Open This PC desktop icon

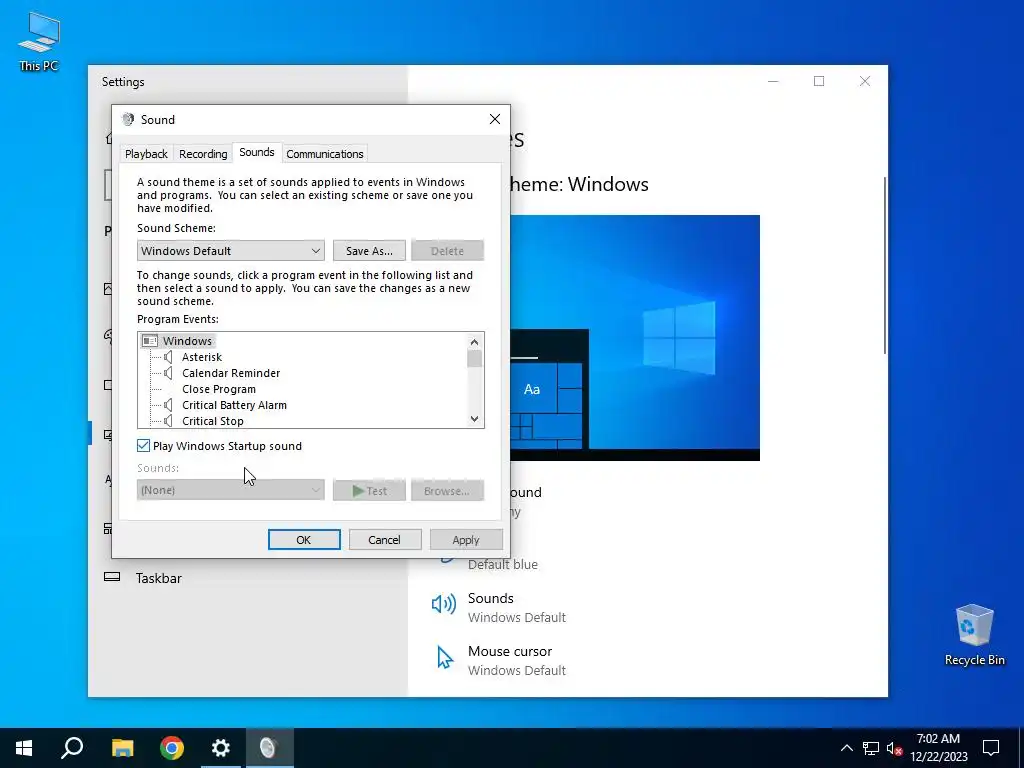point(39,42)
